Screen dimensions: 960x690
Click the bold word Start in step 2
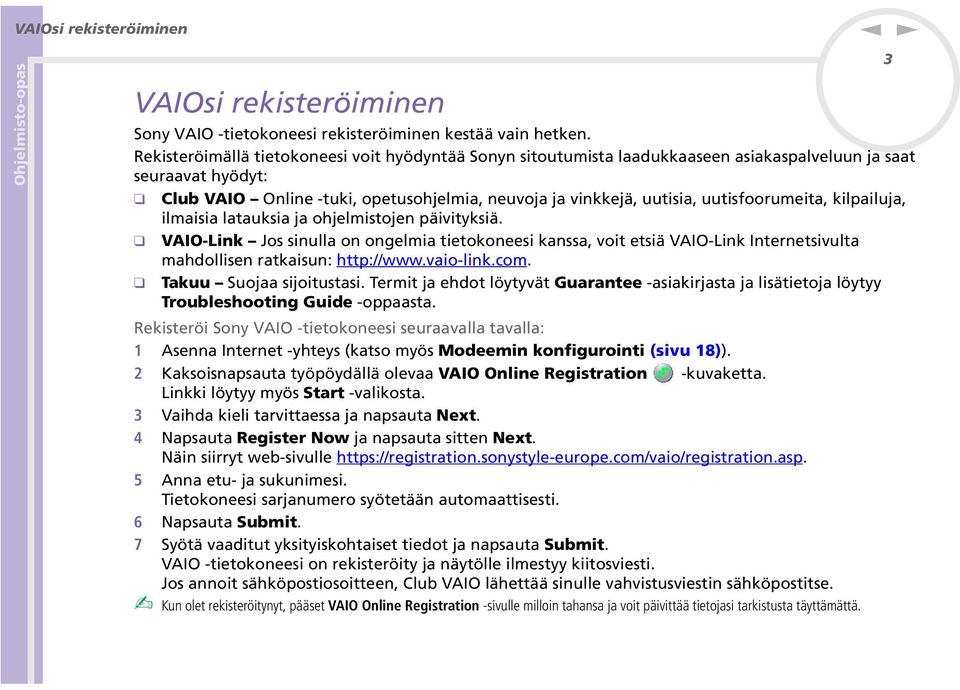coord(323,392)
